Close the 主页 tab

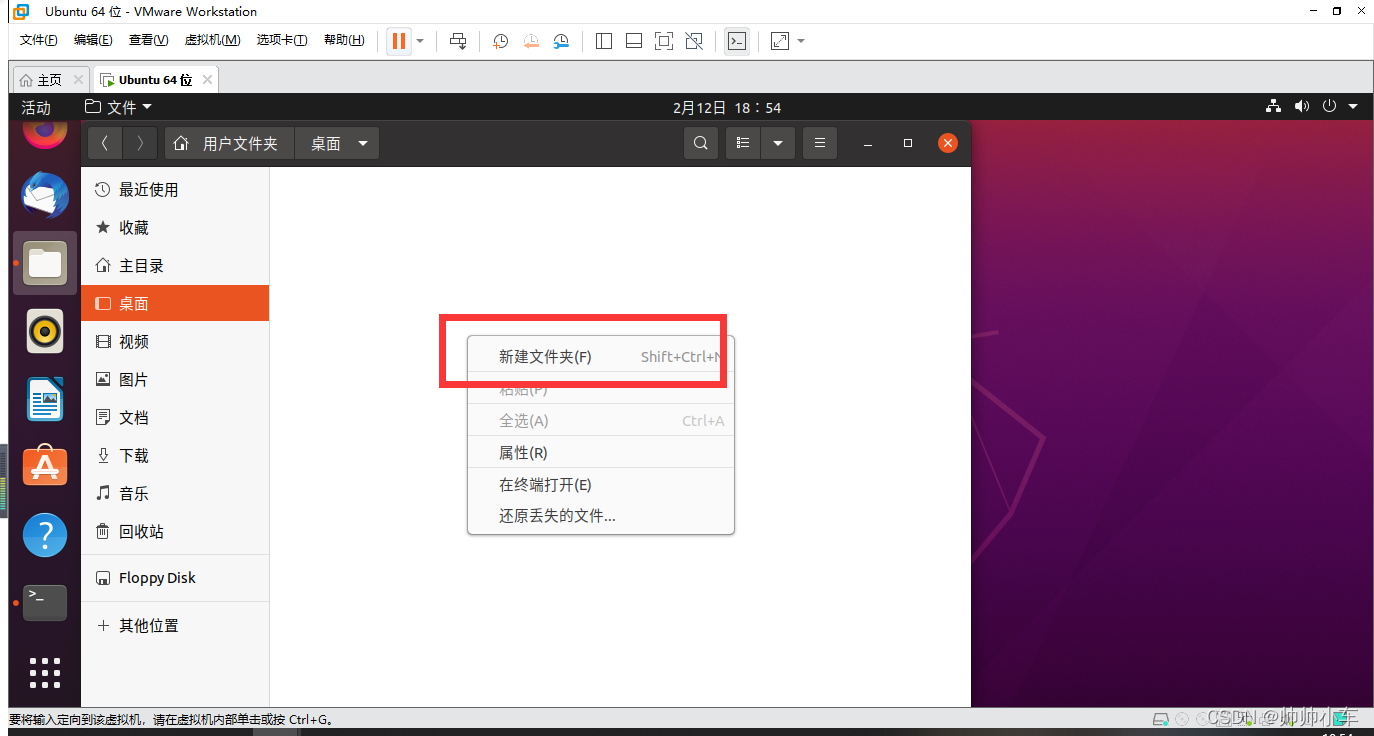[x=78, y=80]
